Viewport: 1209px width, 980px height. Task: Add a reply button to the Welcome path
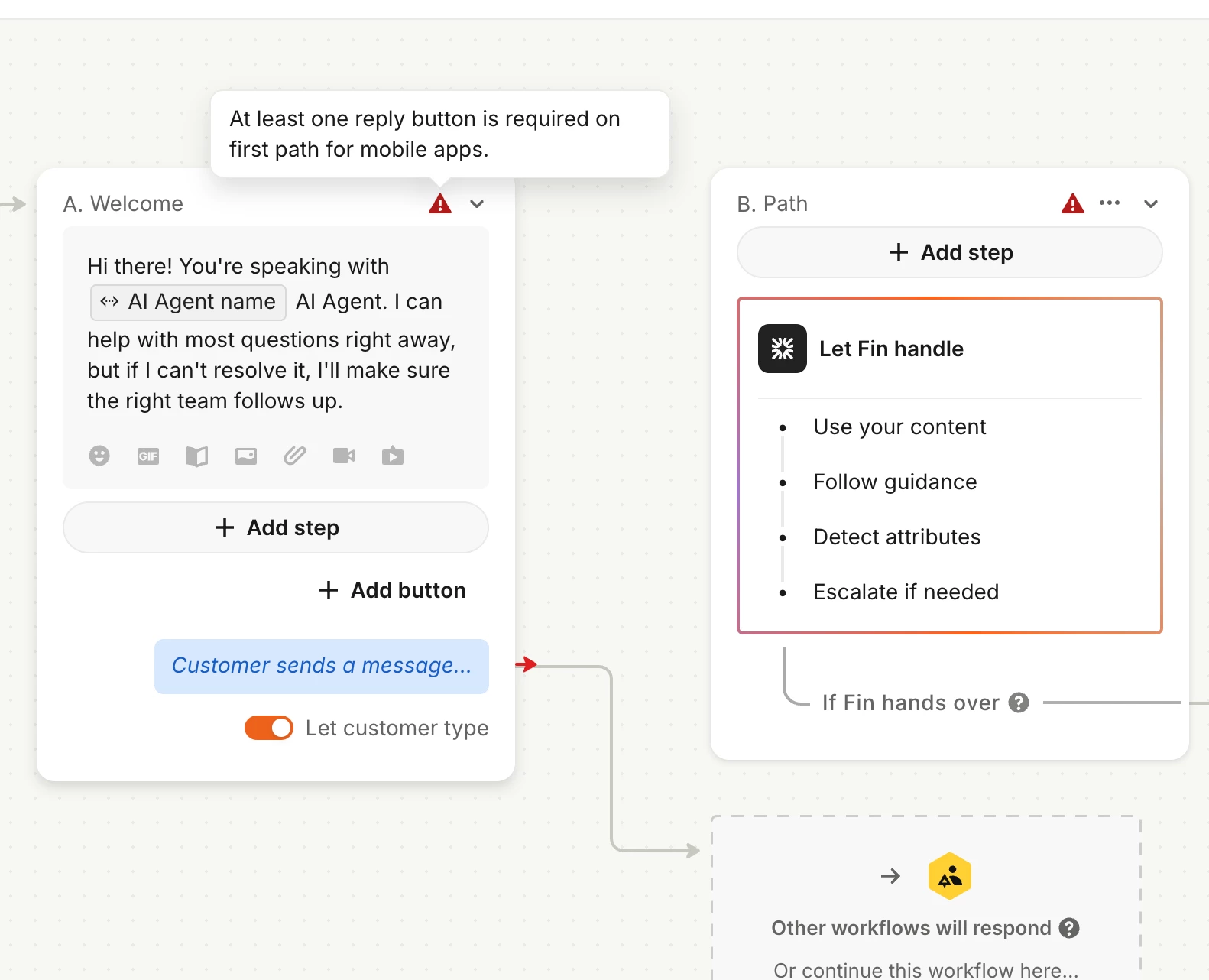coord(393,590)
